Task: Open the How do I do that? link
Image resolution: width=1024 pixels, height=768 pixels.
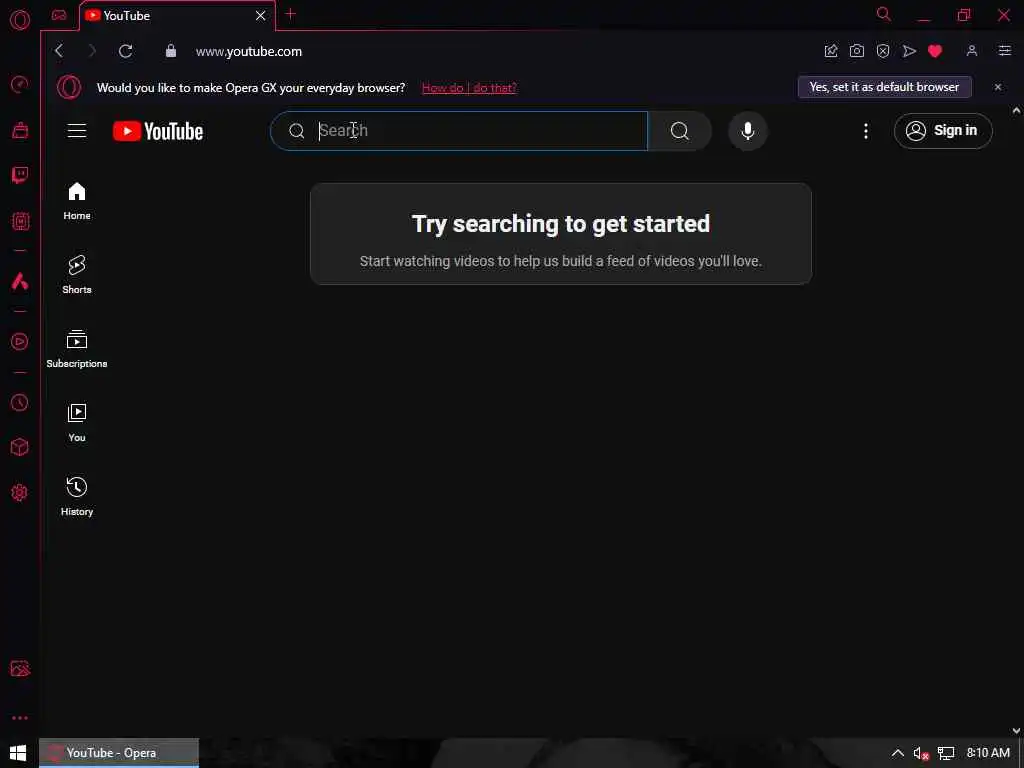Action: tap(469, 88)
